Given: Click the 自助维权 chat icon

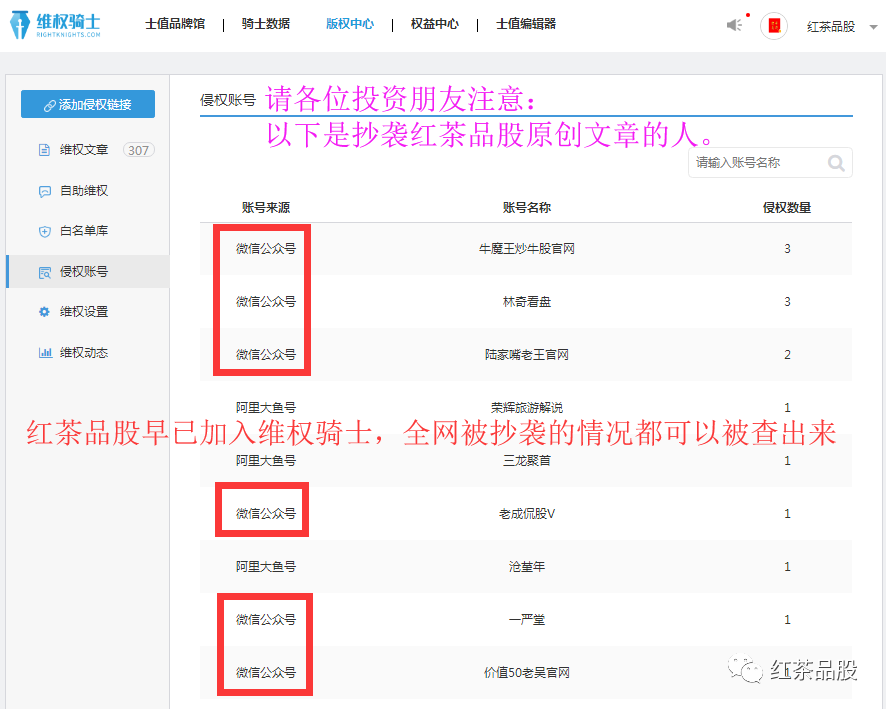Looking at the screenshot, I should [45, 192].
